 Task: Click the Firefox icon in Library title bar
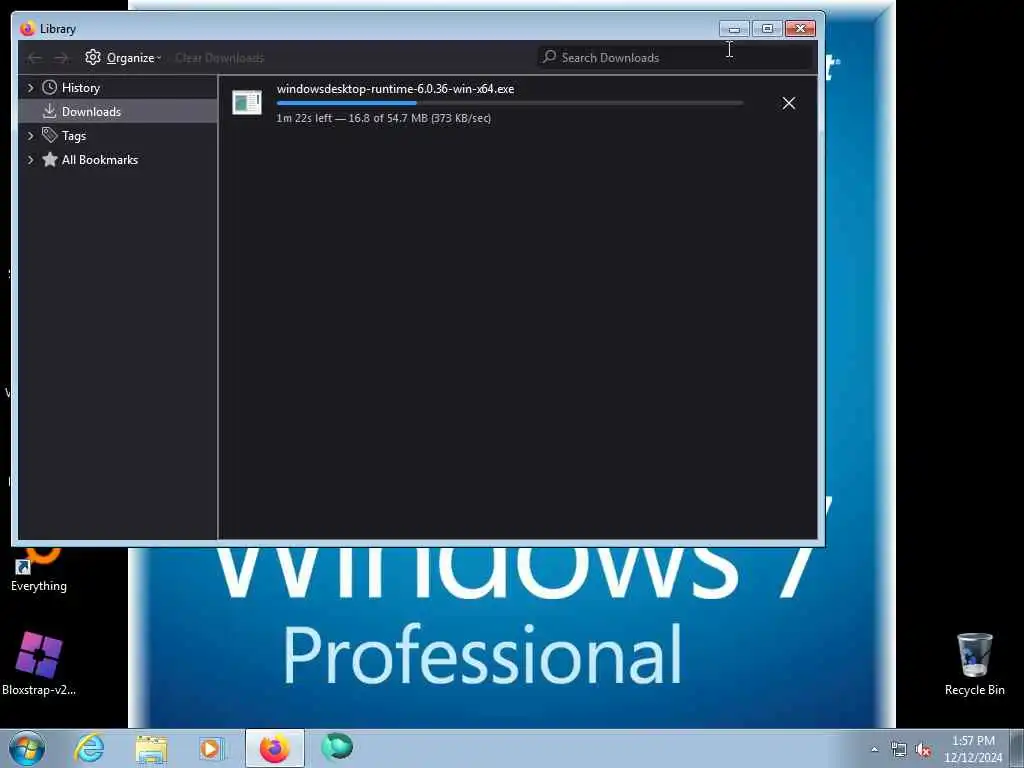(x=27, y=29)
